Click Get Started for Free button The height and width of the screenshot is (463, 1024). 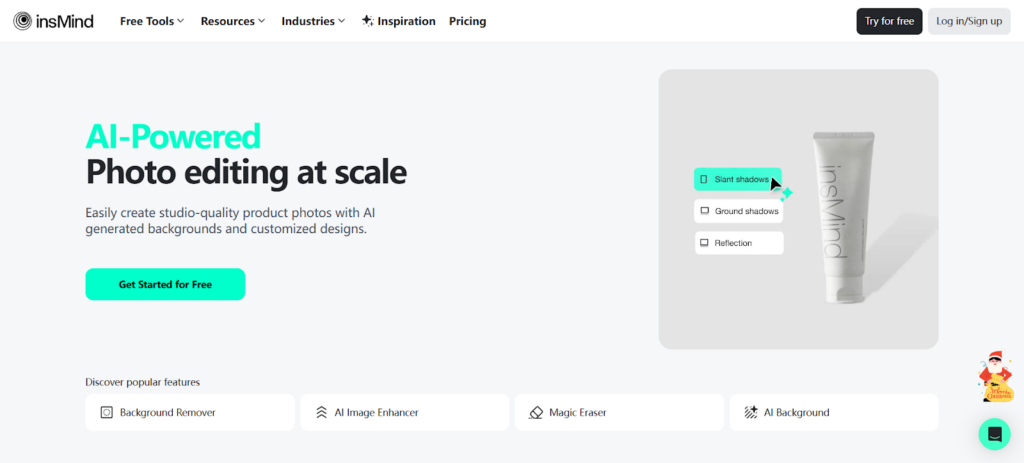point(165,284)
